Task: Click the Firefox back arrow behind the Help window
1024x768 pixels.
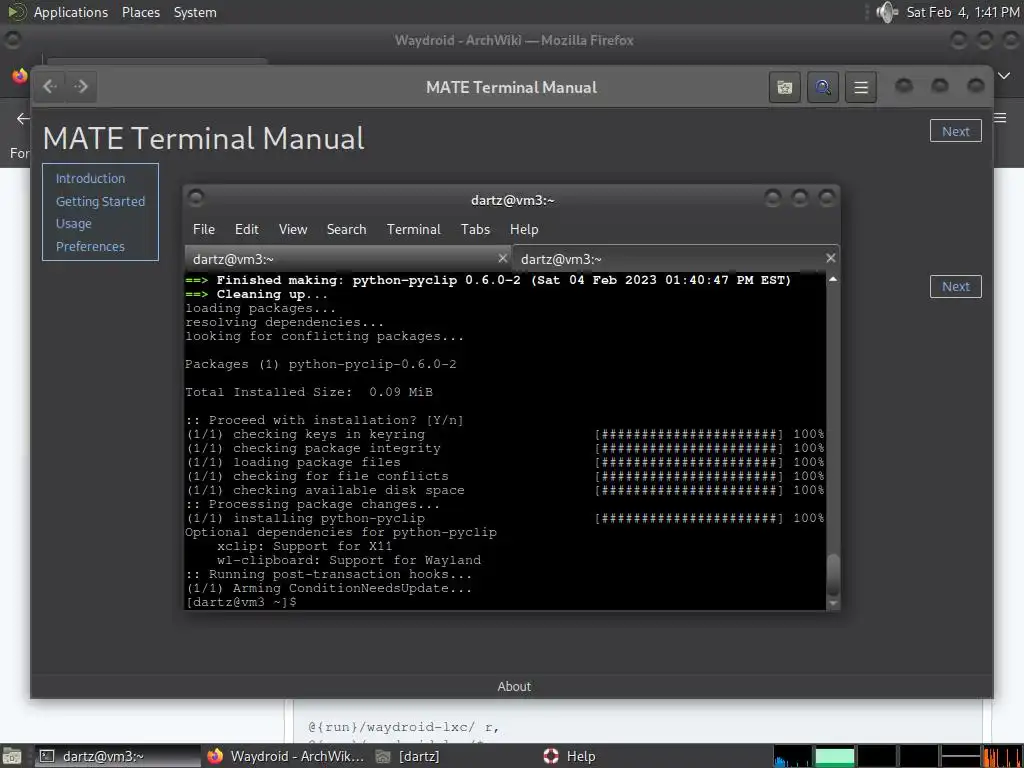Action: click(22, 118)
